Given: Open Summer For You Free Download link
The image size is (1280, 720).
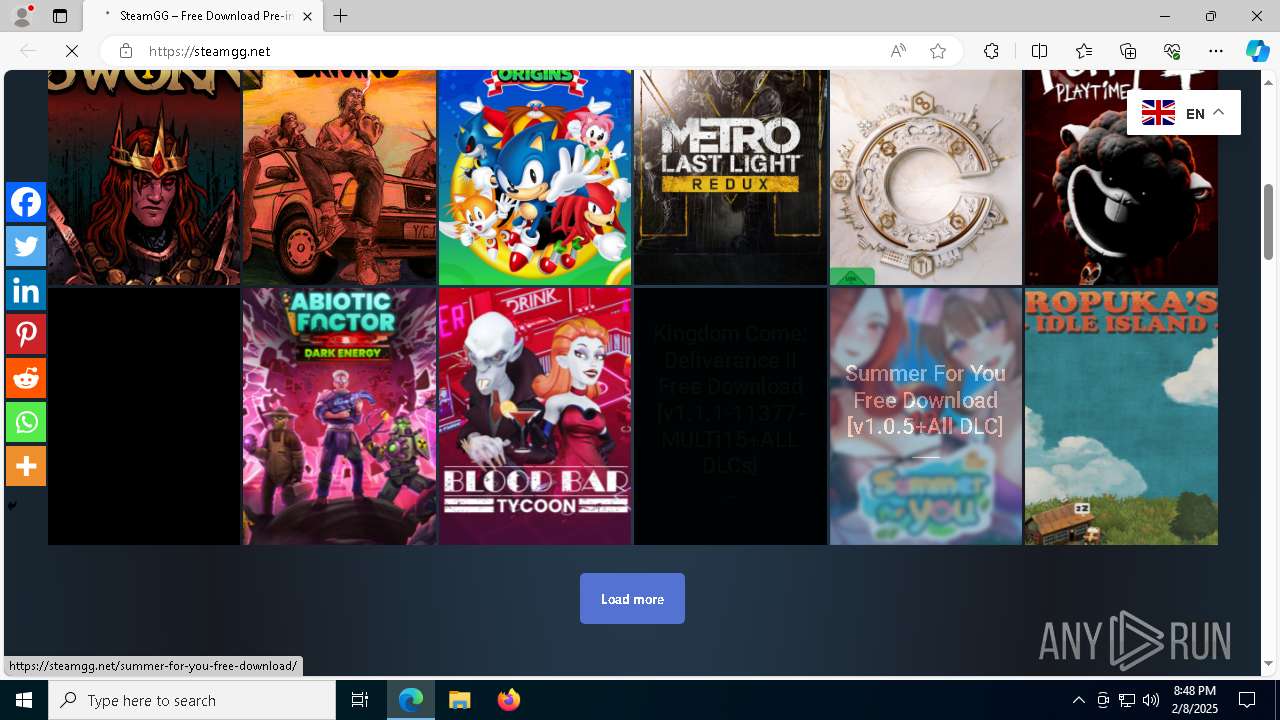Looking at the screenshot, I should (926, 416).
